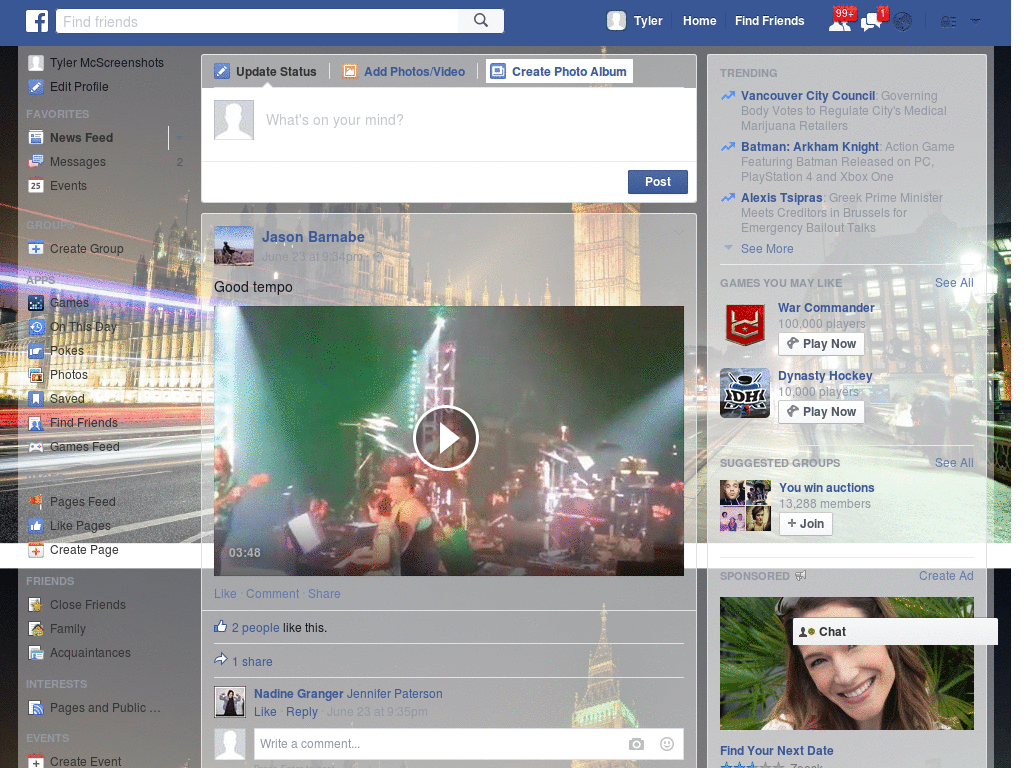Open Alexis Tsipras trending topic
1024x768 pixels.
click(x=781, y=198)
